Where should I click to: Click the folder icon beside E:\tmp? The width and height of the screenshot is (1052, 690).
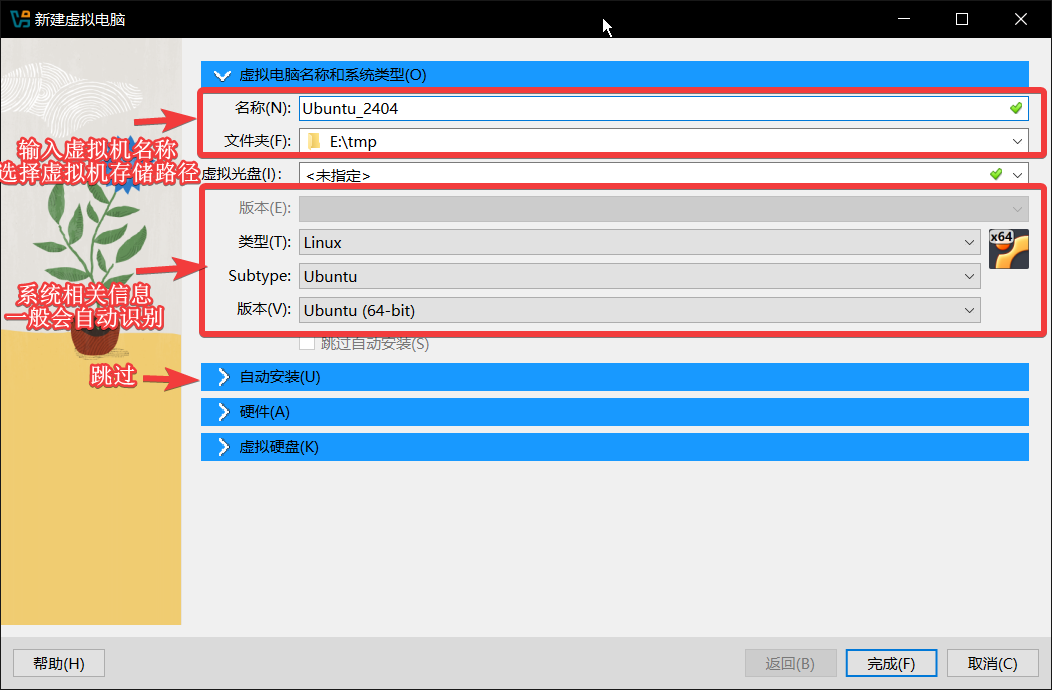[x=314, y=142]
